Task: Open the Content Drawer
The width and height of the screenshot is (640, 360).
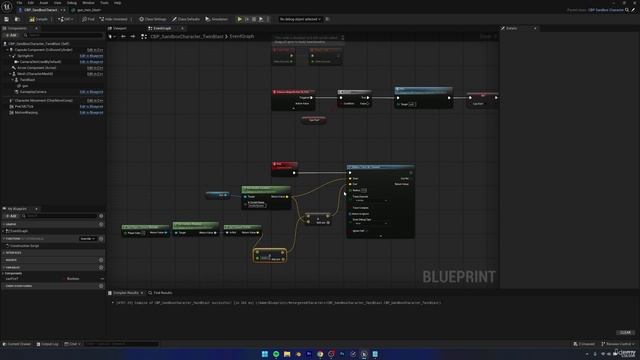Action: click(17, 344)
